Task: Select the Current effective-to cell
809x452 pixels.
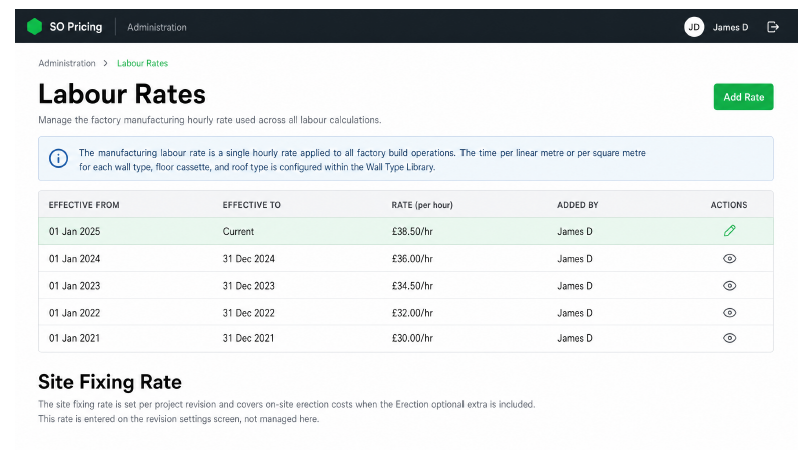Action: (x=238, y=232)
